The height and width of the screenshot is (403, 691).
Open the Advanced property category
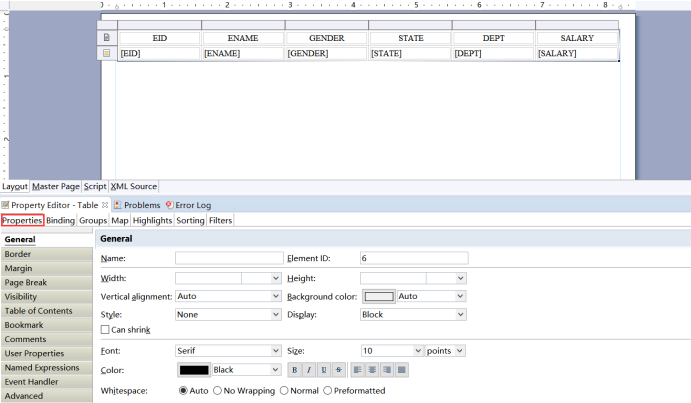(x=47, y=396)
